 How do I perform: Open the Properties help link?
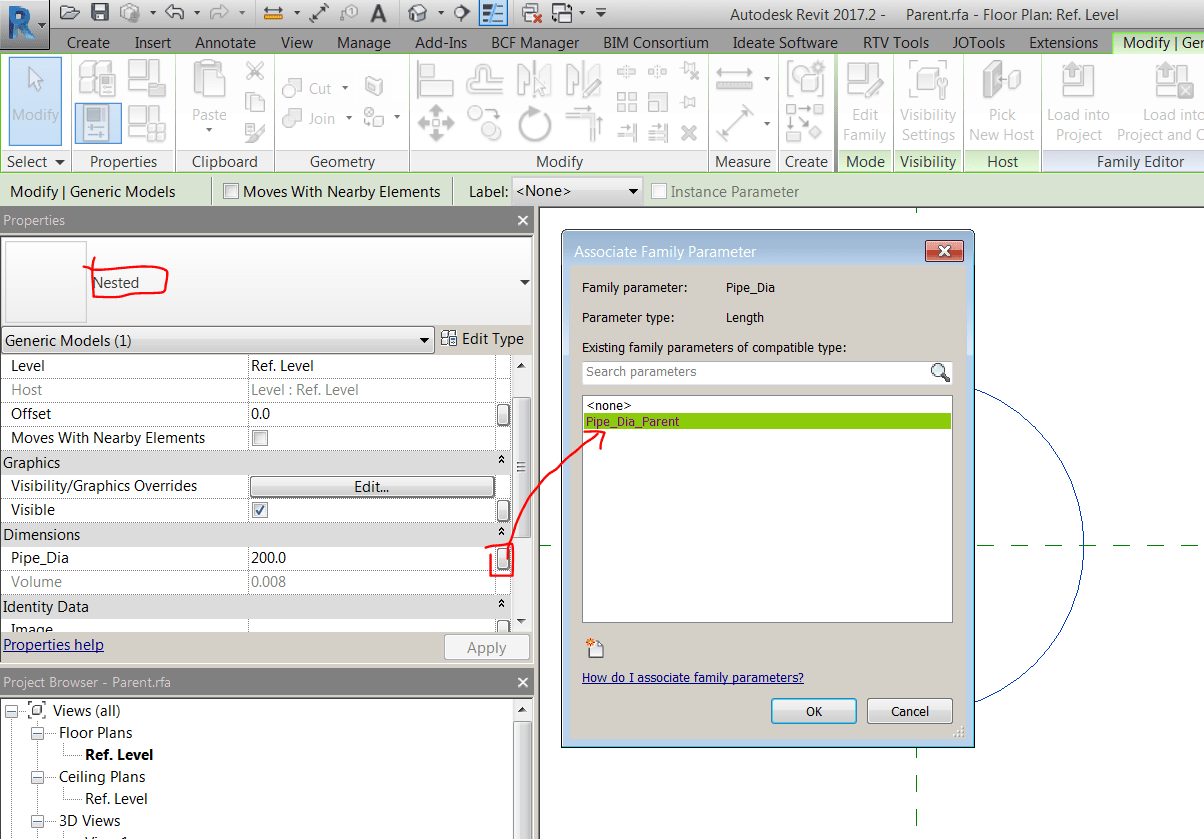click(x=53, y=645)
